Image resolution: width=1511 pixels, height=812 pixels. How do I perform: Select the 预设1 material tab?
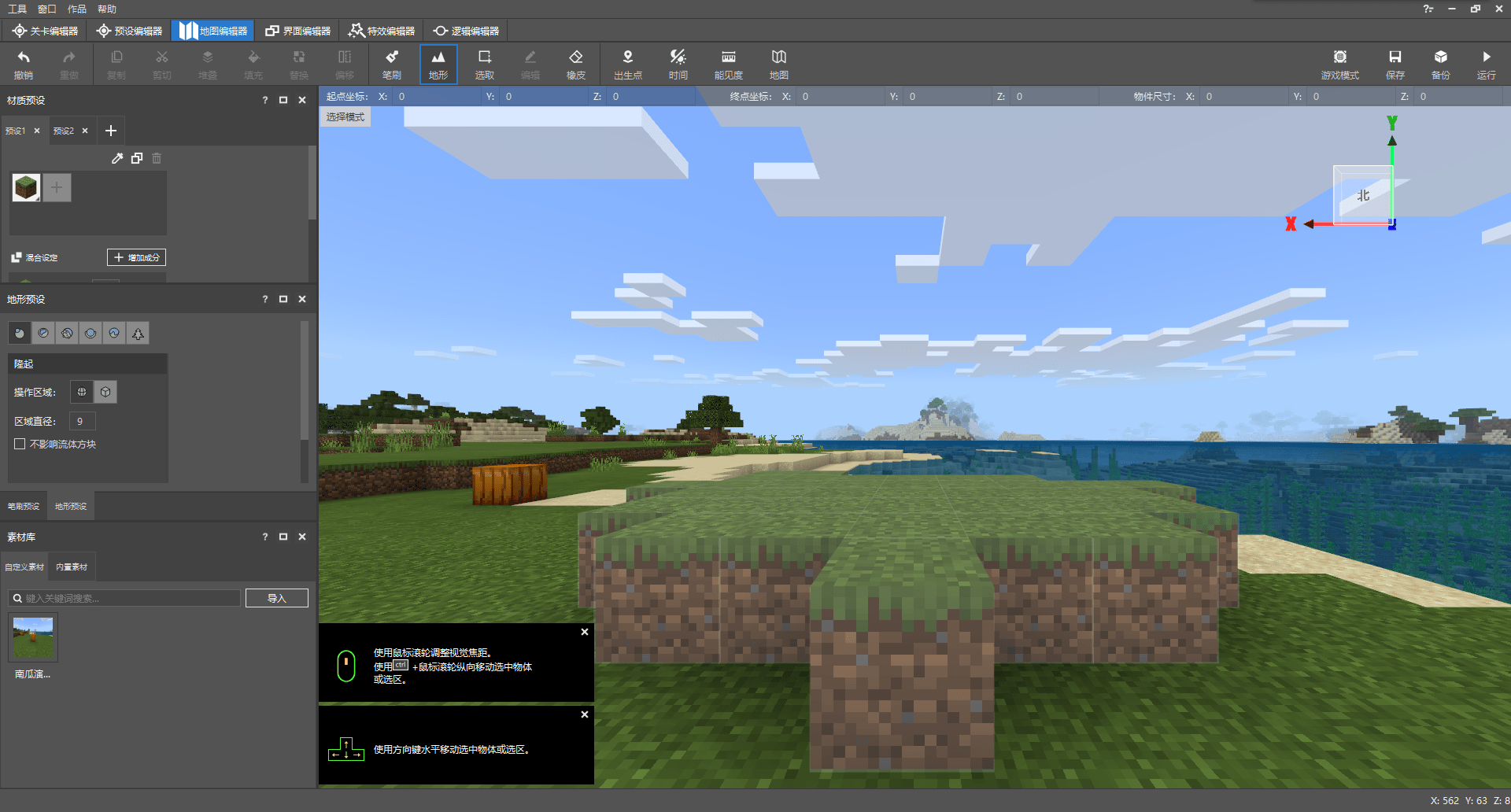tap(16, 131)
